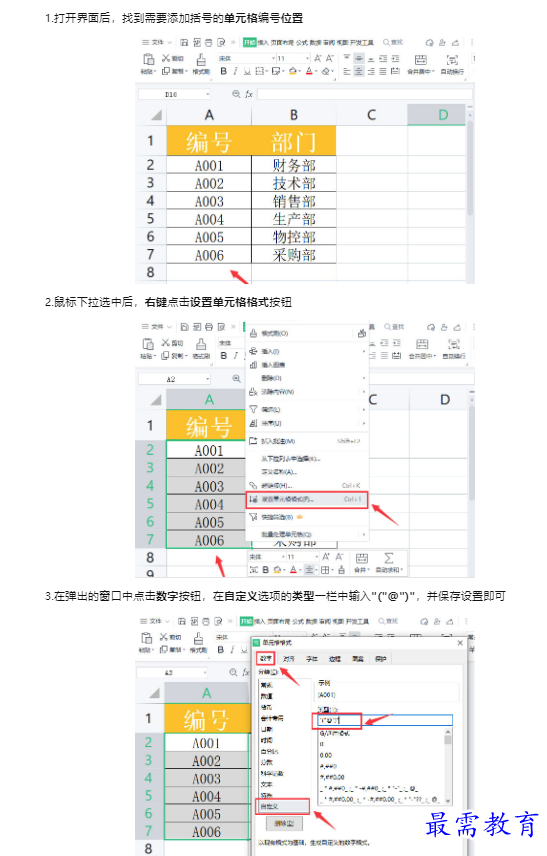Click the fill color bucket in step 1 ribbon
Image resolution: width=547 pixels, height=856 pixels.
point(293,71)
